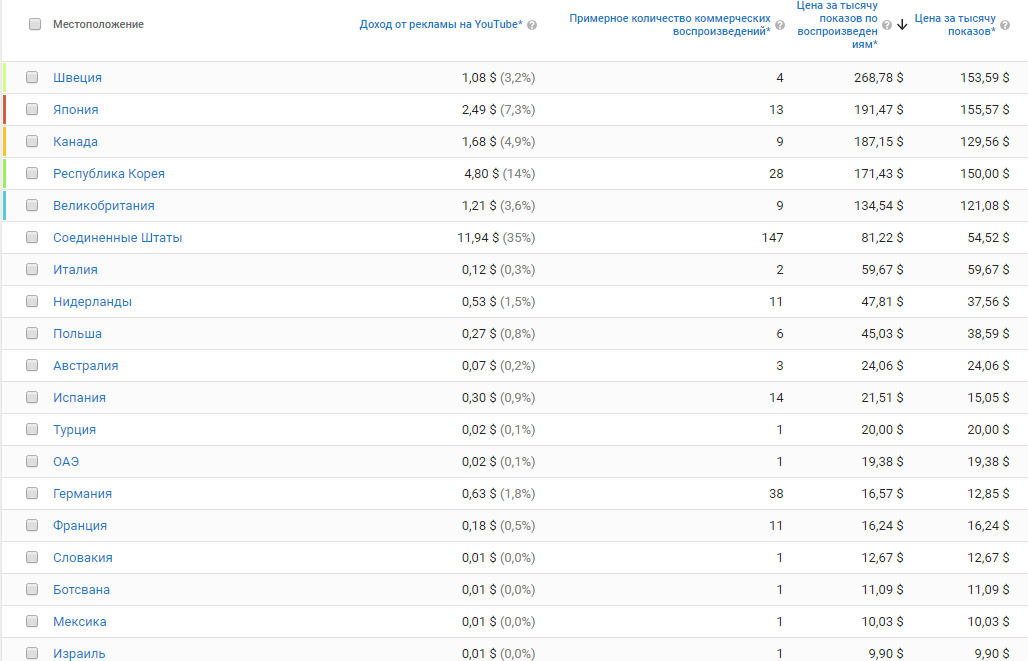Viewport: 1028px width, 661px height.
Task: Sort by last column Цена за тысячу показов
Action: [955, 25]
